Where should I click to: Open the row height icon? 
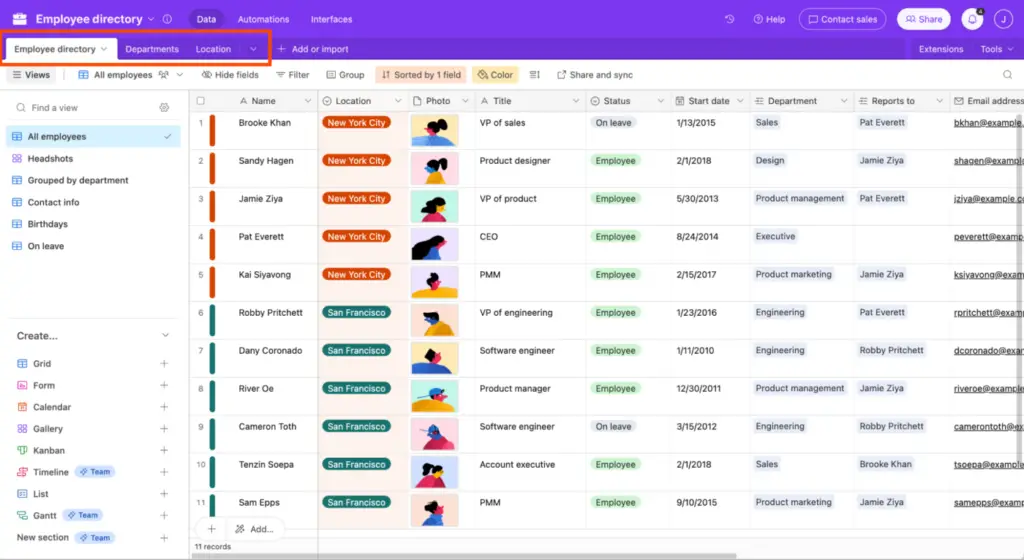pos(535,75)
